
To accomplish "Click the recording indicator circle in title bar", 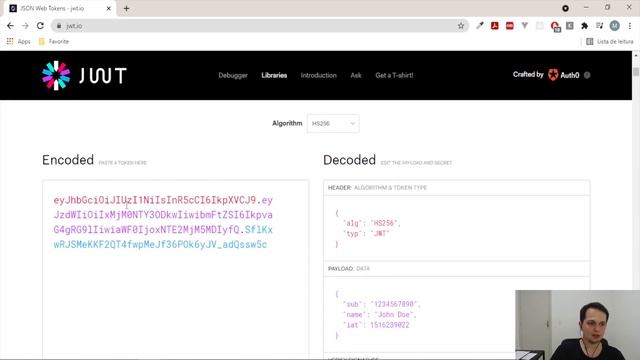I will coord(565,8).
